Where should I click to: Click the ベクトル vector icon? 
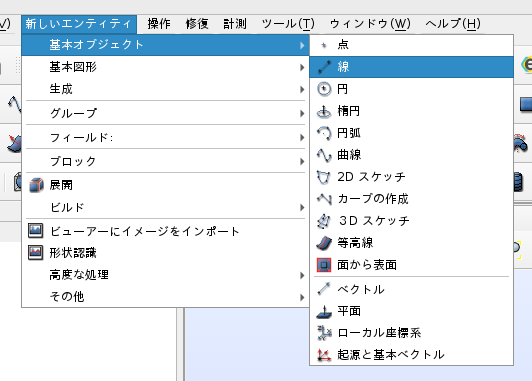click(x=324, y=289)
